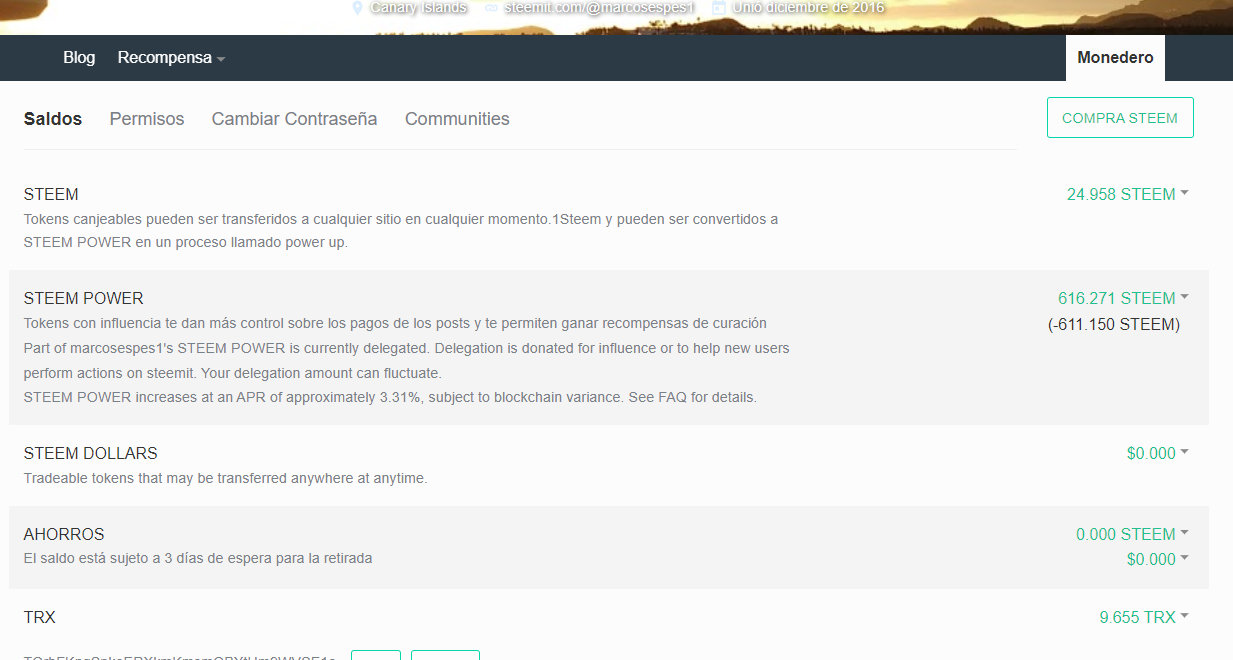
Task: Click the 'Unió diciembre de 2016' text
Action: point(808,7)
